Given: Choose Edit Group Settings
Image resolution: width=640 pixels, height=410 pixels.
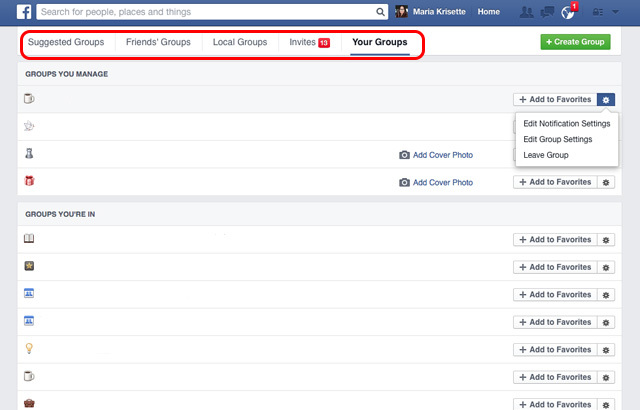Looking at the screenshot, I should point(558,140).
